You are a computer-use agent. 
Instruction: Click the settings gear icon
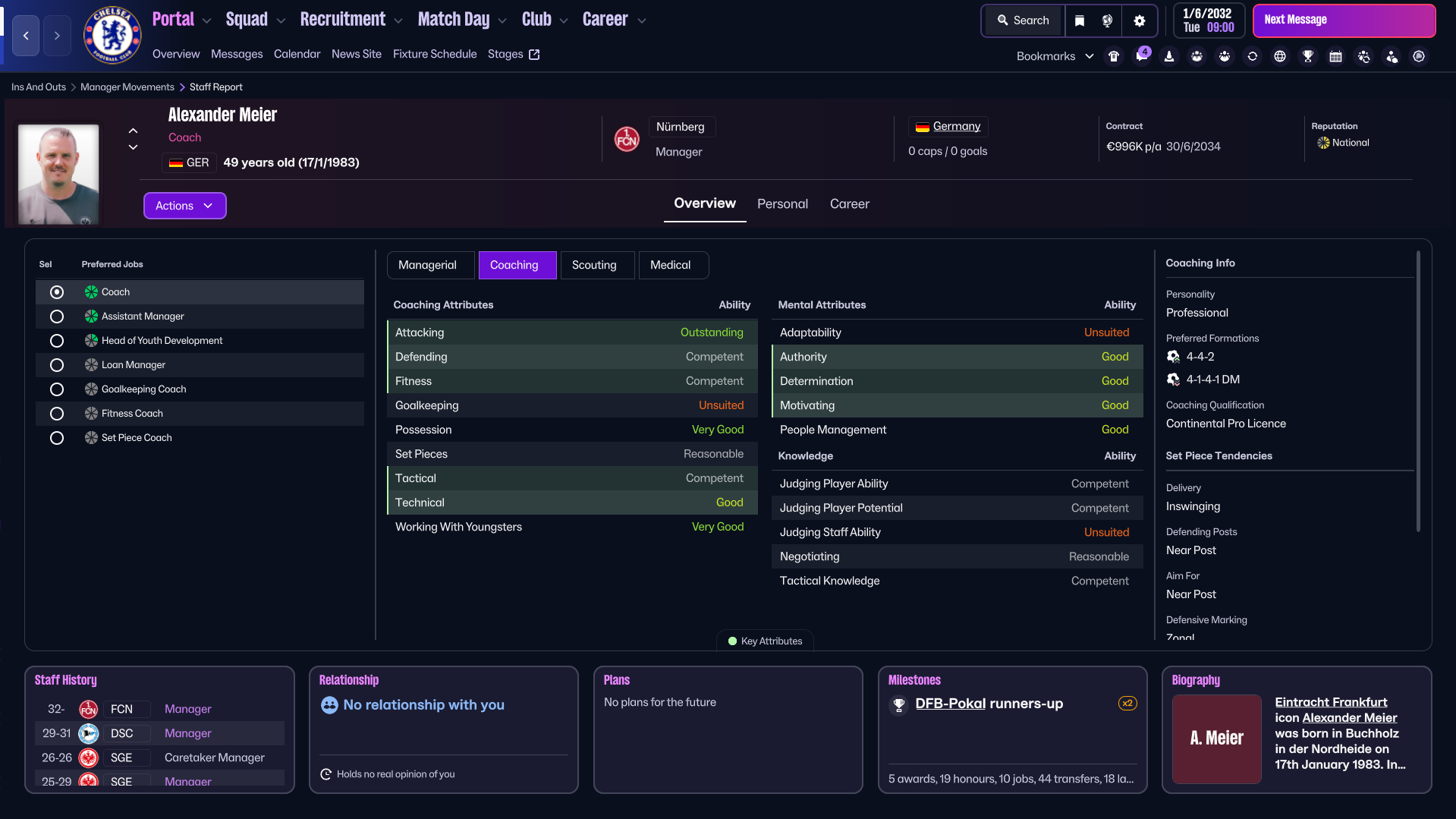(x=1140, y=20)
